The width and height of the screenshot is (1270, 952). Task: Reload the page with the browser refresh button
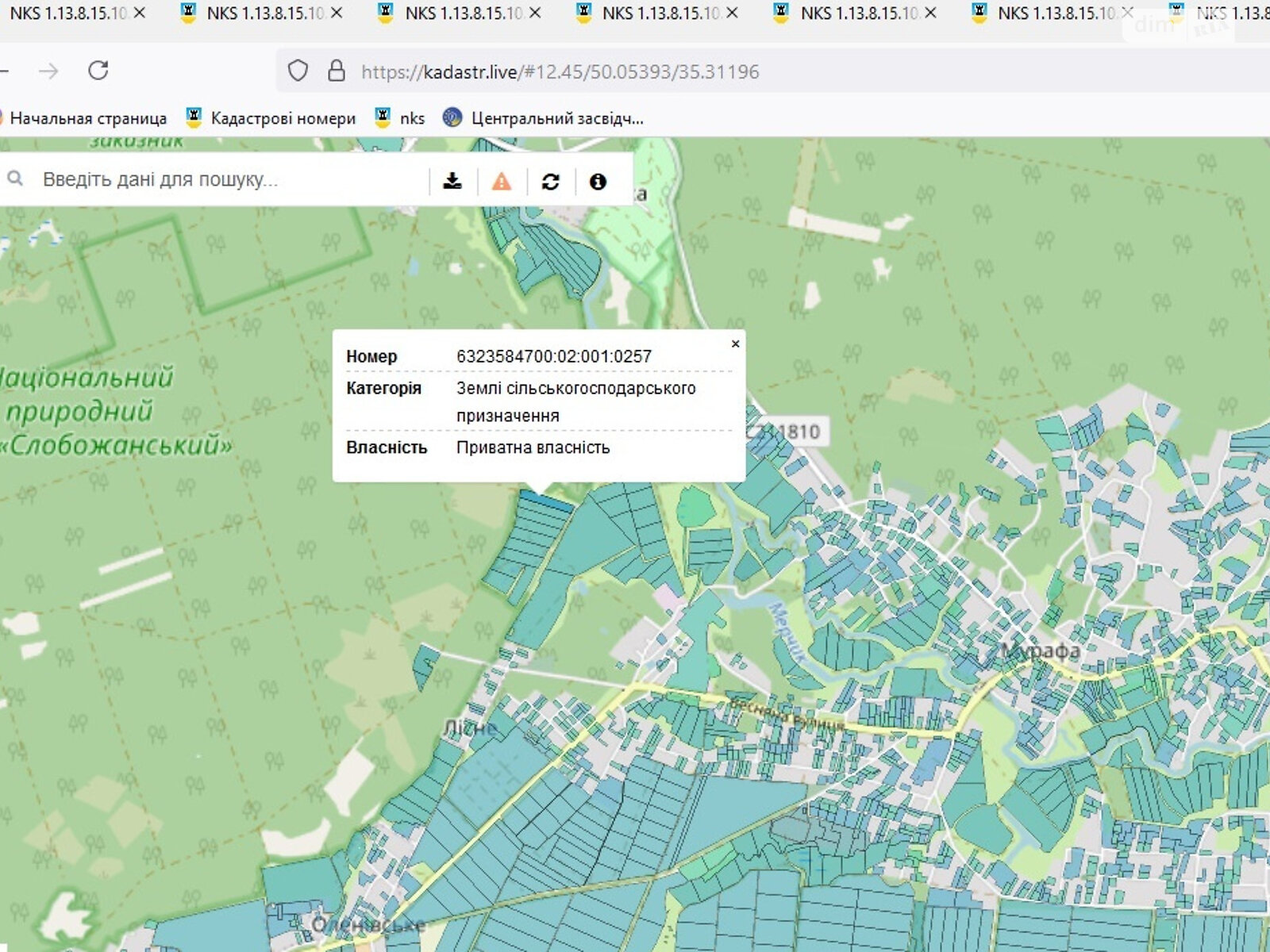tap(98, 71)
